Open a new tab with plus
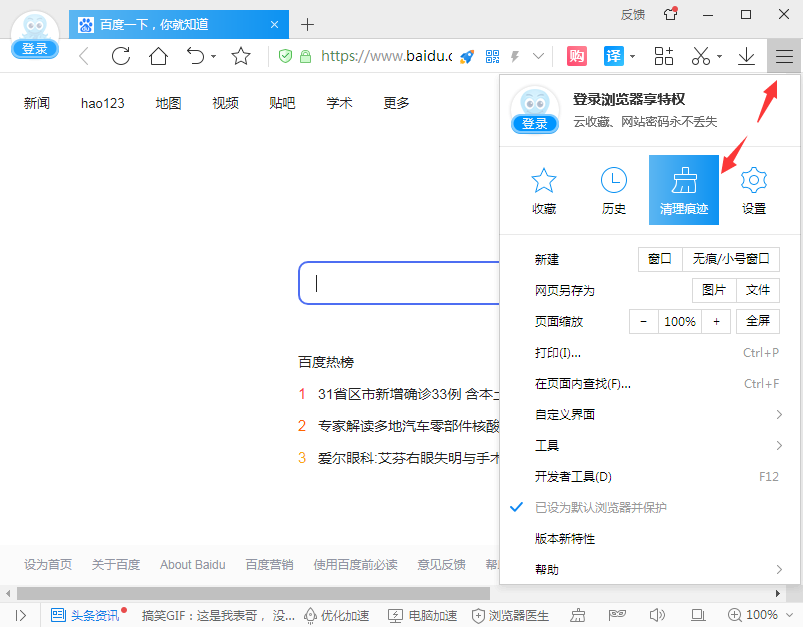This screenshot has width=803, height=627. [x=307, y=24]
